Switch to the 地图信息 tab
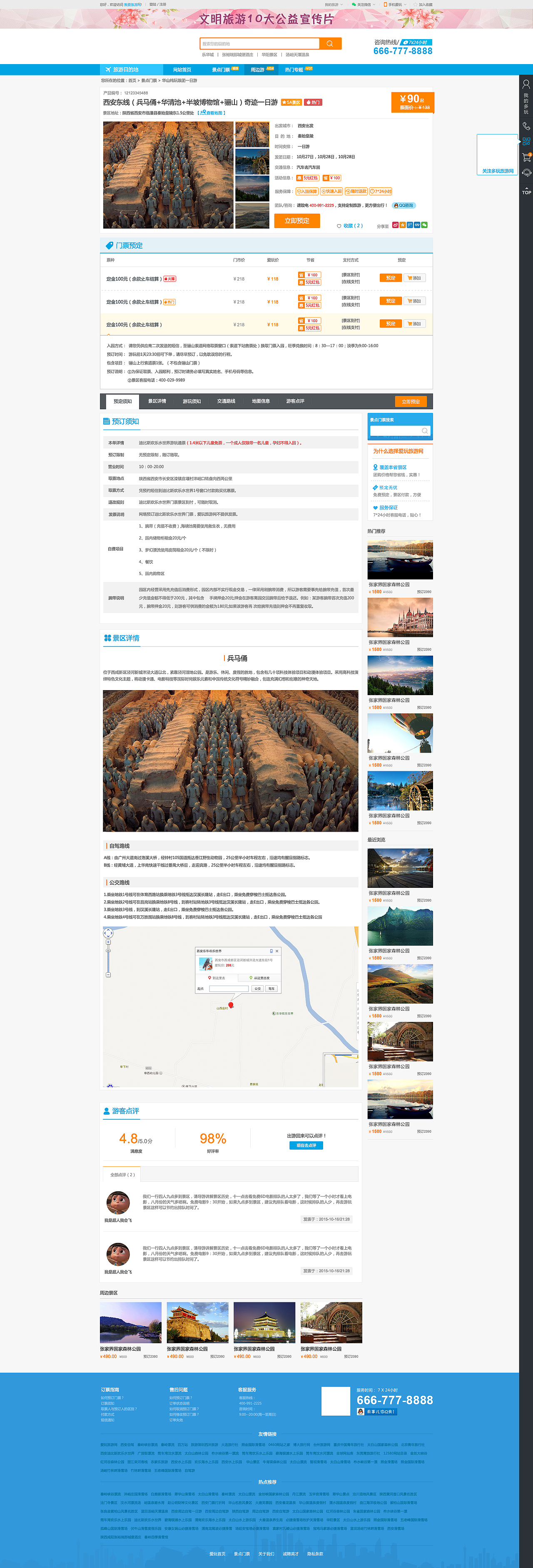 pyautogui.click(x=261, y=401)
